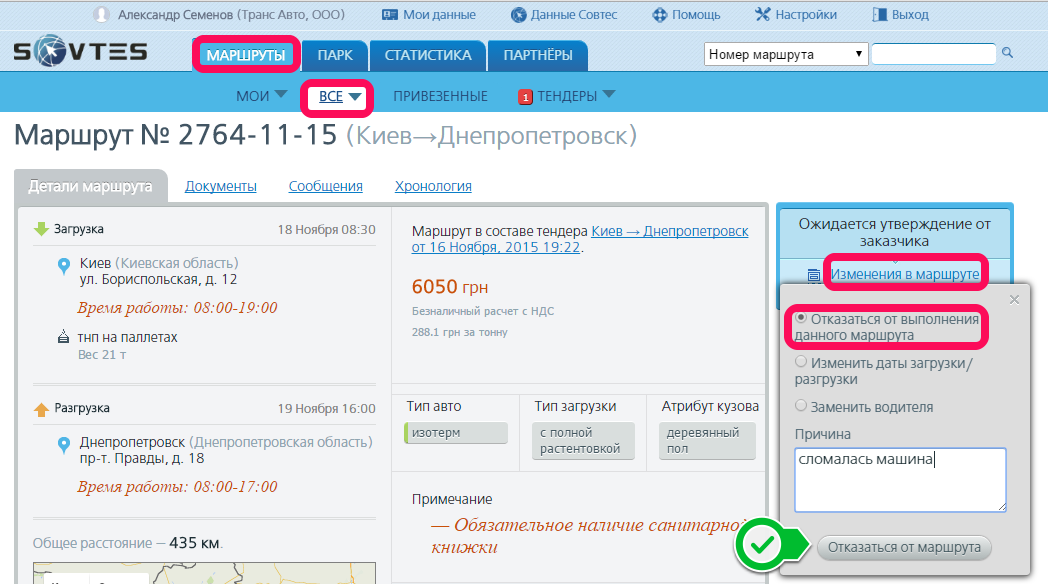Click Настройки link text
This screenshot has height=584, width=1048.
point(806,15)
